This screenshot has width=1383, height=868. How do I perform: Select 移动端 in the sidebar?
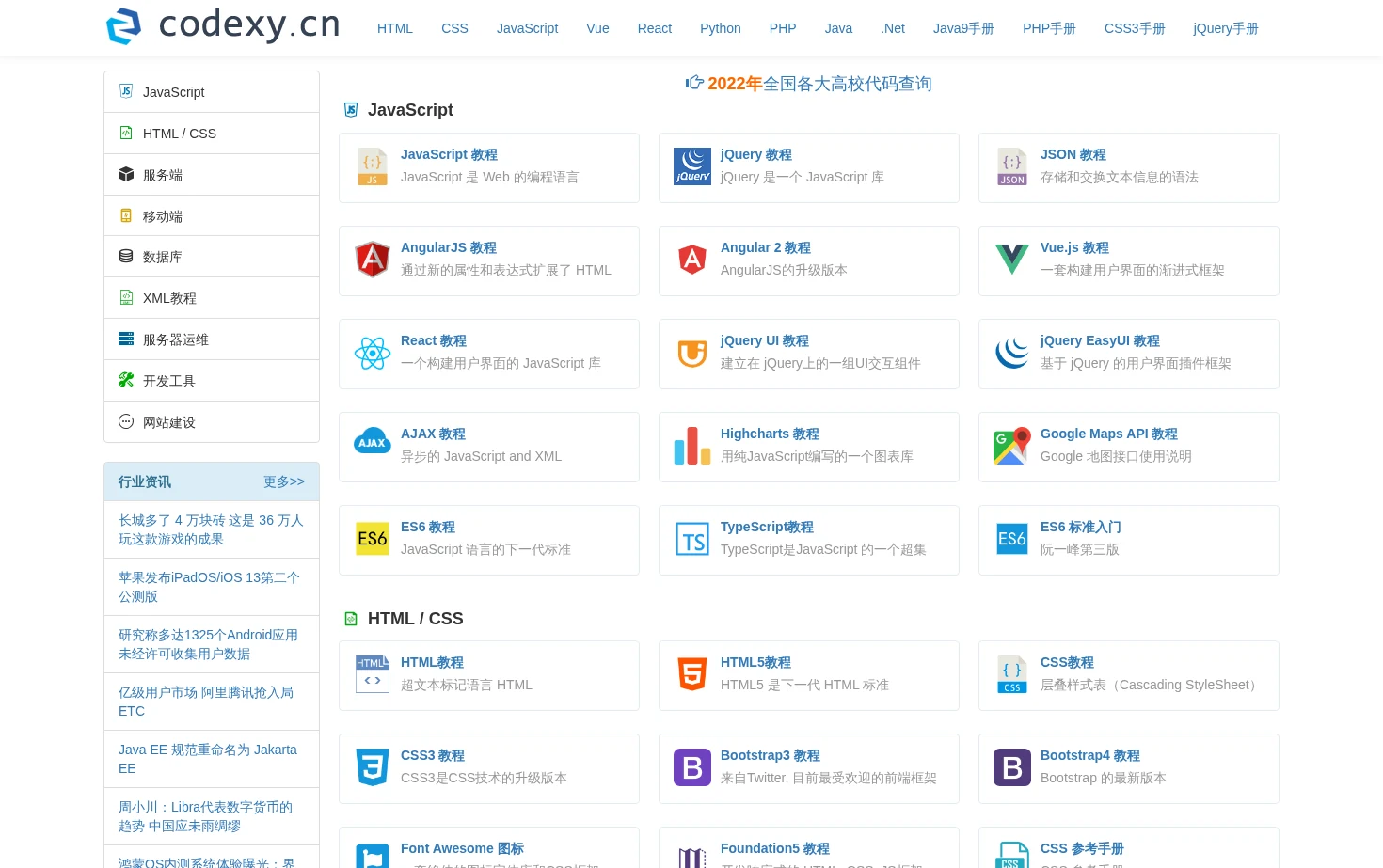(x=212, y=216)
